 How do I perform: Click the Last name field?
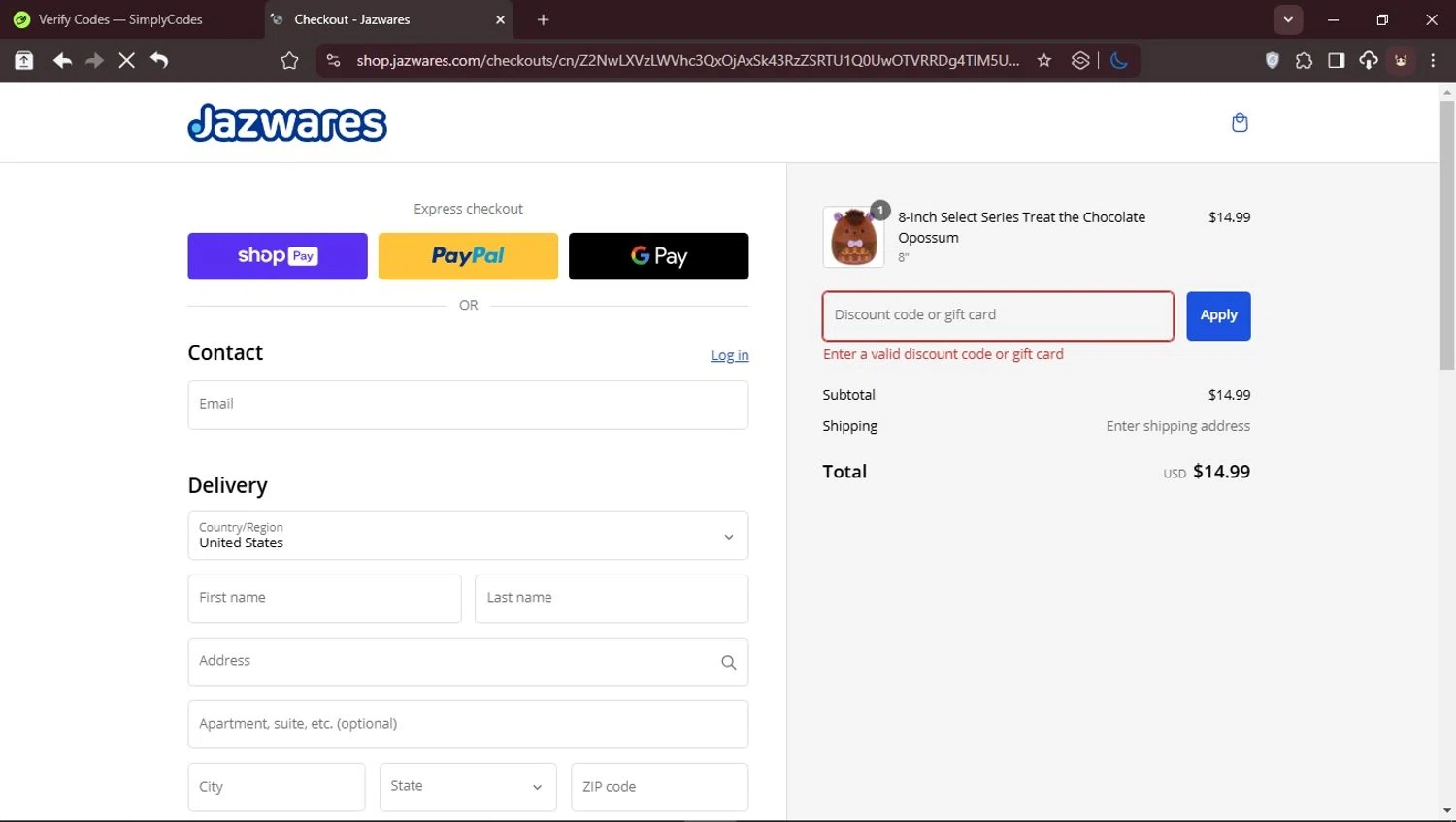(x=612, y=599)
